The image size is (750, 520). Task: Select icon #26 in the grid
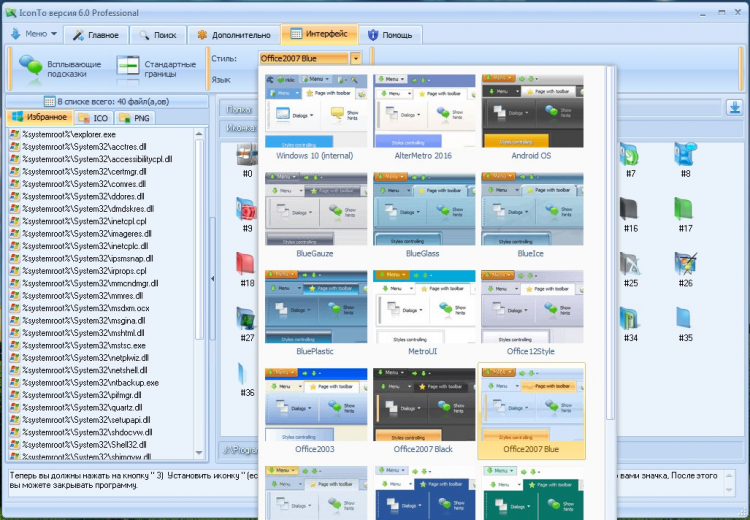coord(685,269)
